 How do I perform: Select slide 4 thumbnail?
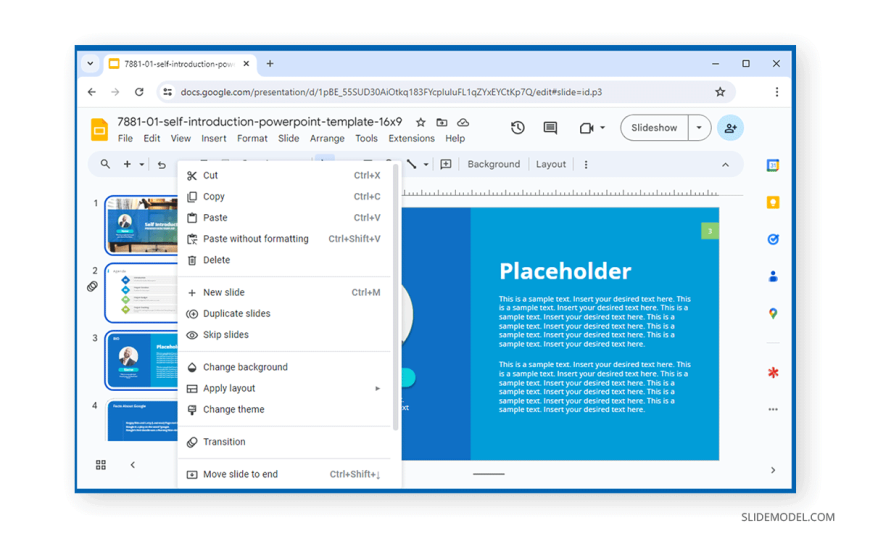tap(142, 420)
